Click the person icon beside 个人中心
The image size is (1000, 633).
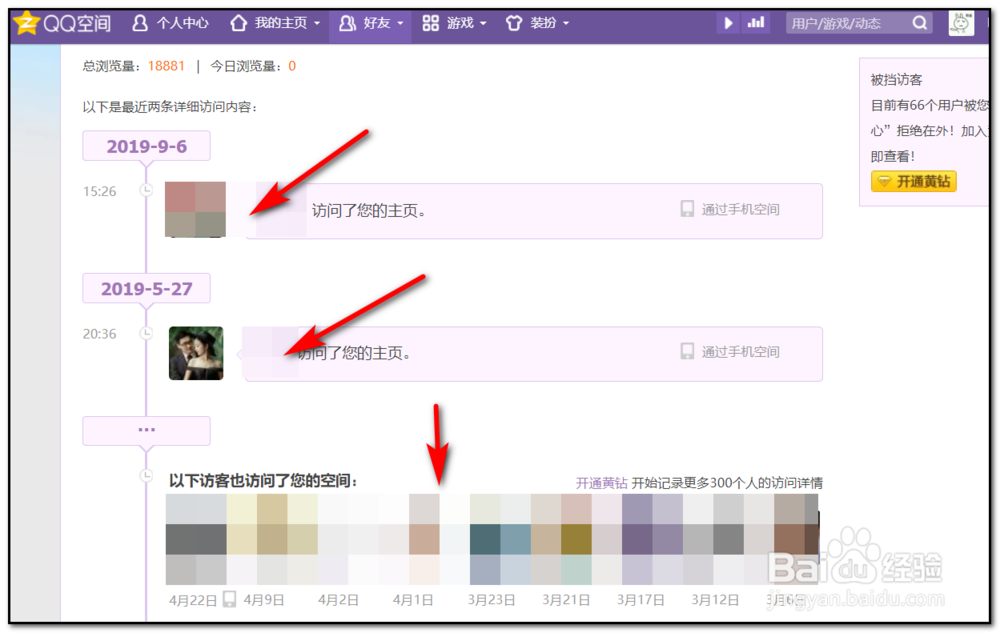click(140, 24)
